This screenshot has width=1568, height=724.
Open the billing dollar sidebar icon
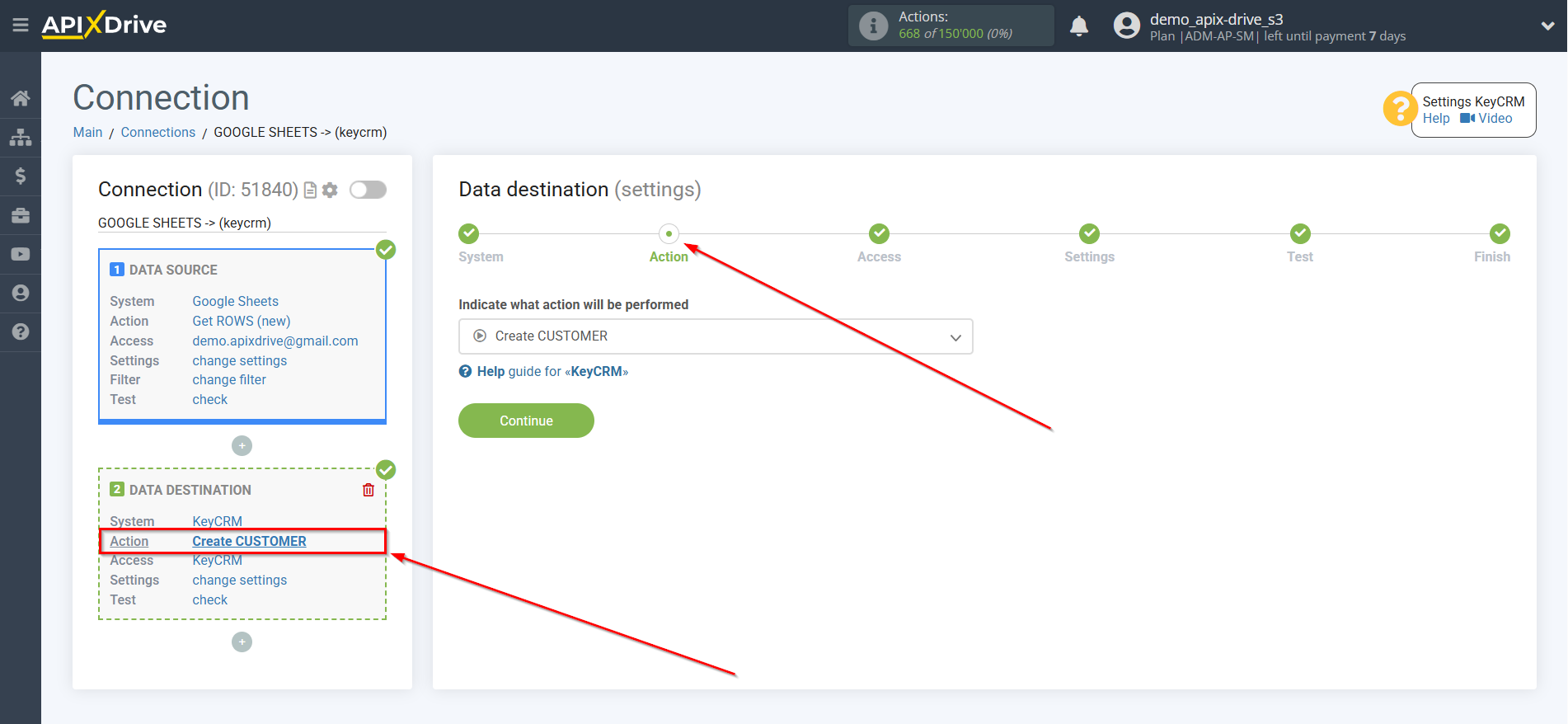click(x=21, y=176)
